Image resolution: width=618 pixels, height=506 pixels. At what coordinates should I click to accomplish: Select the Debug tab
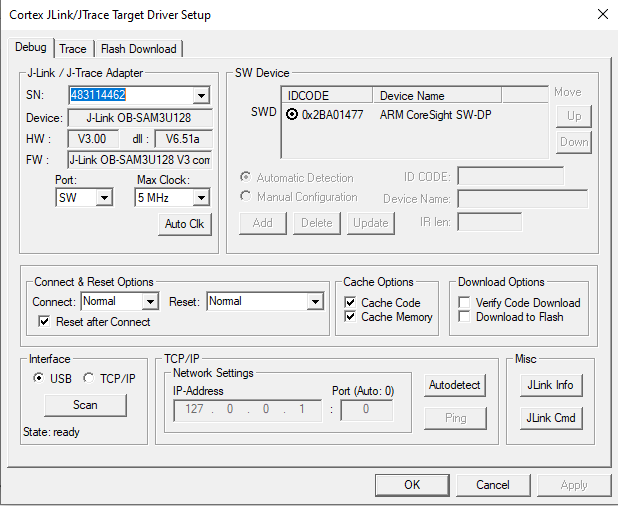pyautogui.click(x=31, y=47)
